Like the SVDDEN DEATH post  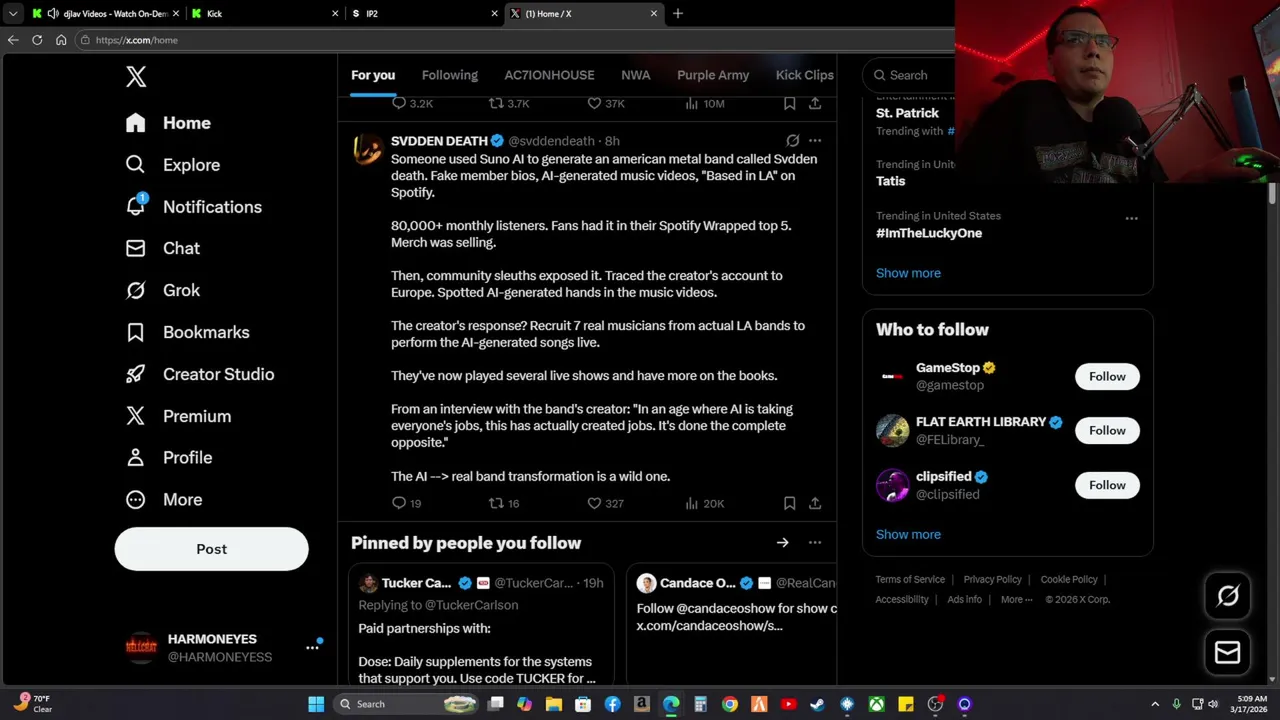pos(604,503)
